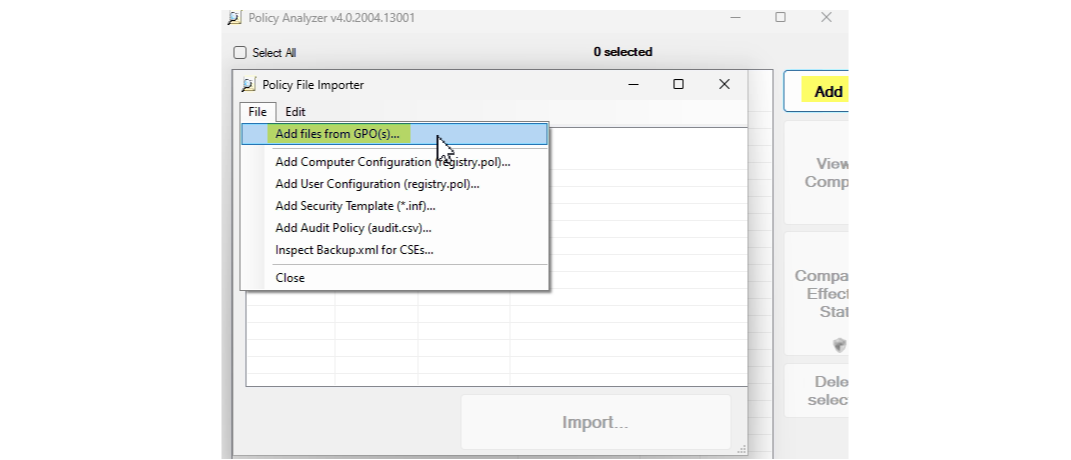Close the Policy Analyzer main window
This screenshot has height=460, width=1071.
coord(826,18)
